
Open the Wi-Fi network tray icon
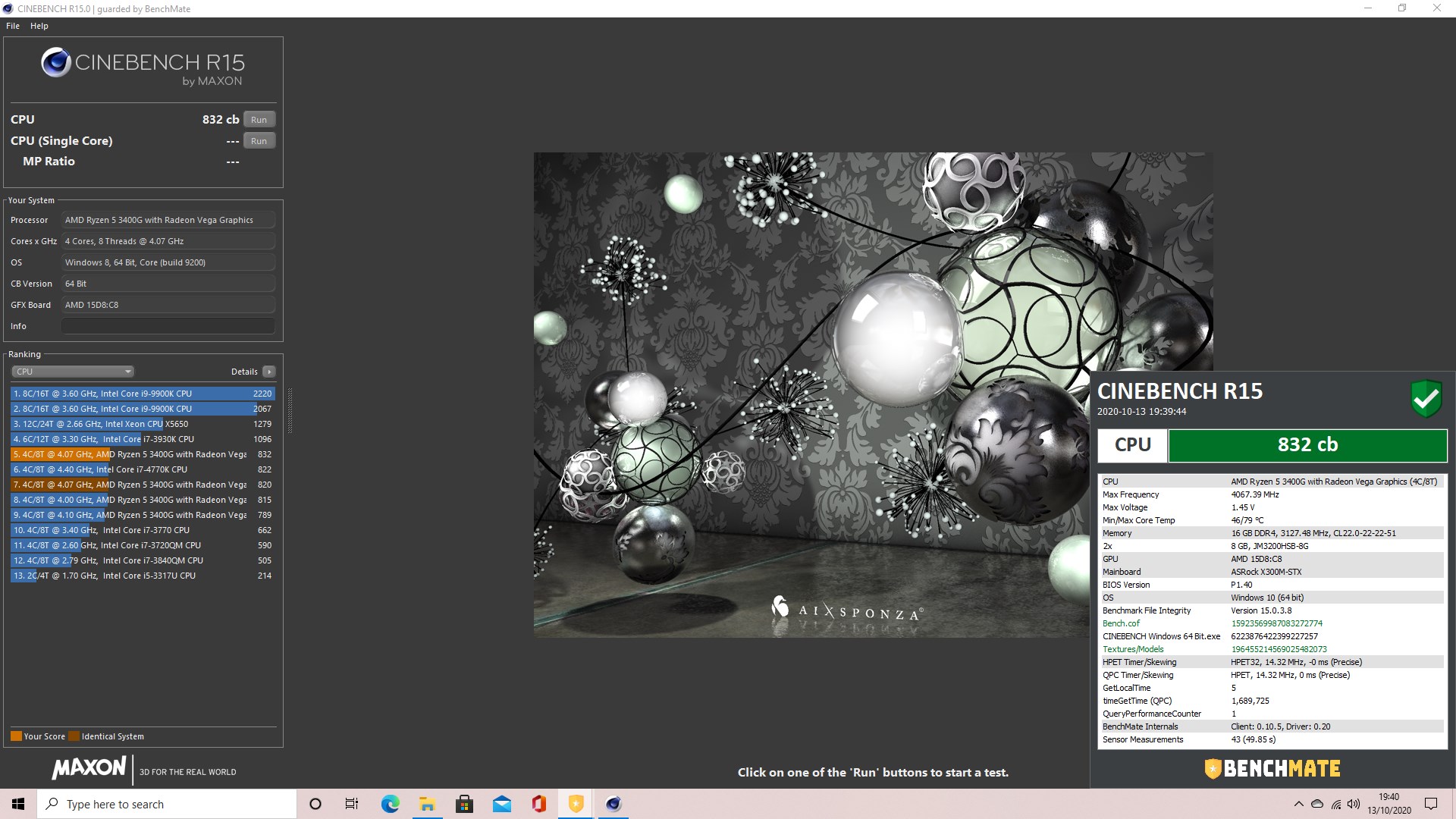tap(1336, 804)
